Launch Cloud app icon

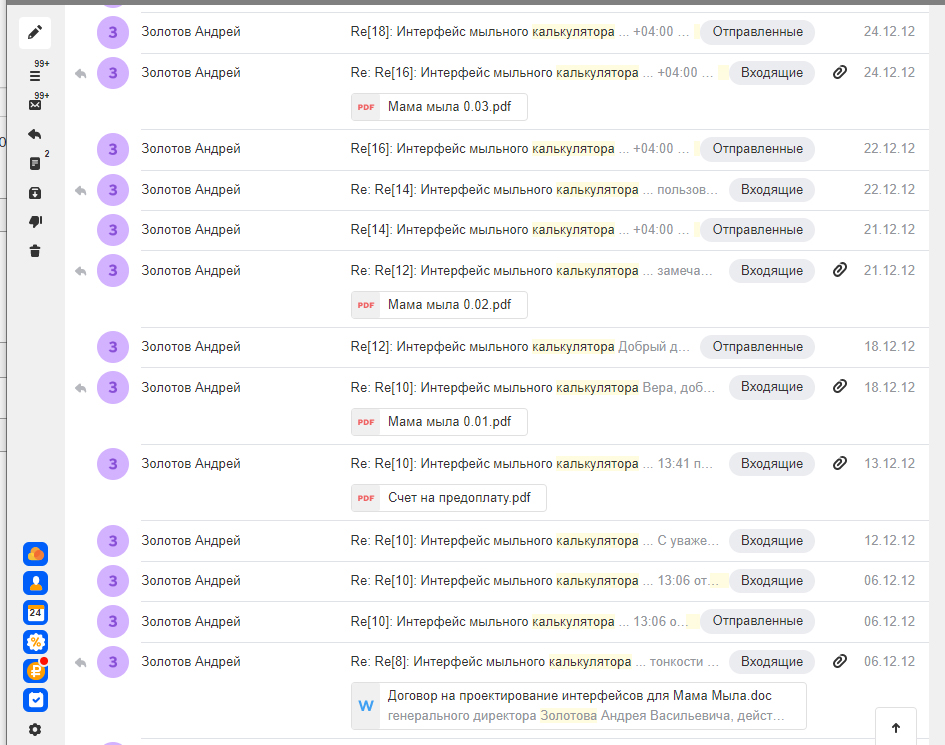pos(36,554)
